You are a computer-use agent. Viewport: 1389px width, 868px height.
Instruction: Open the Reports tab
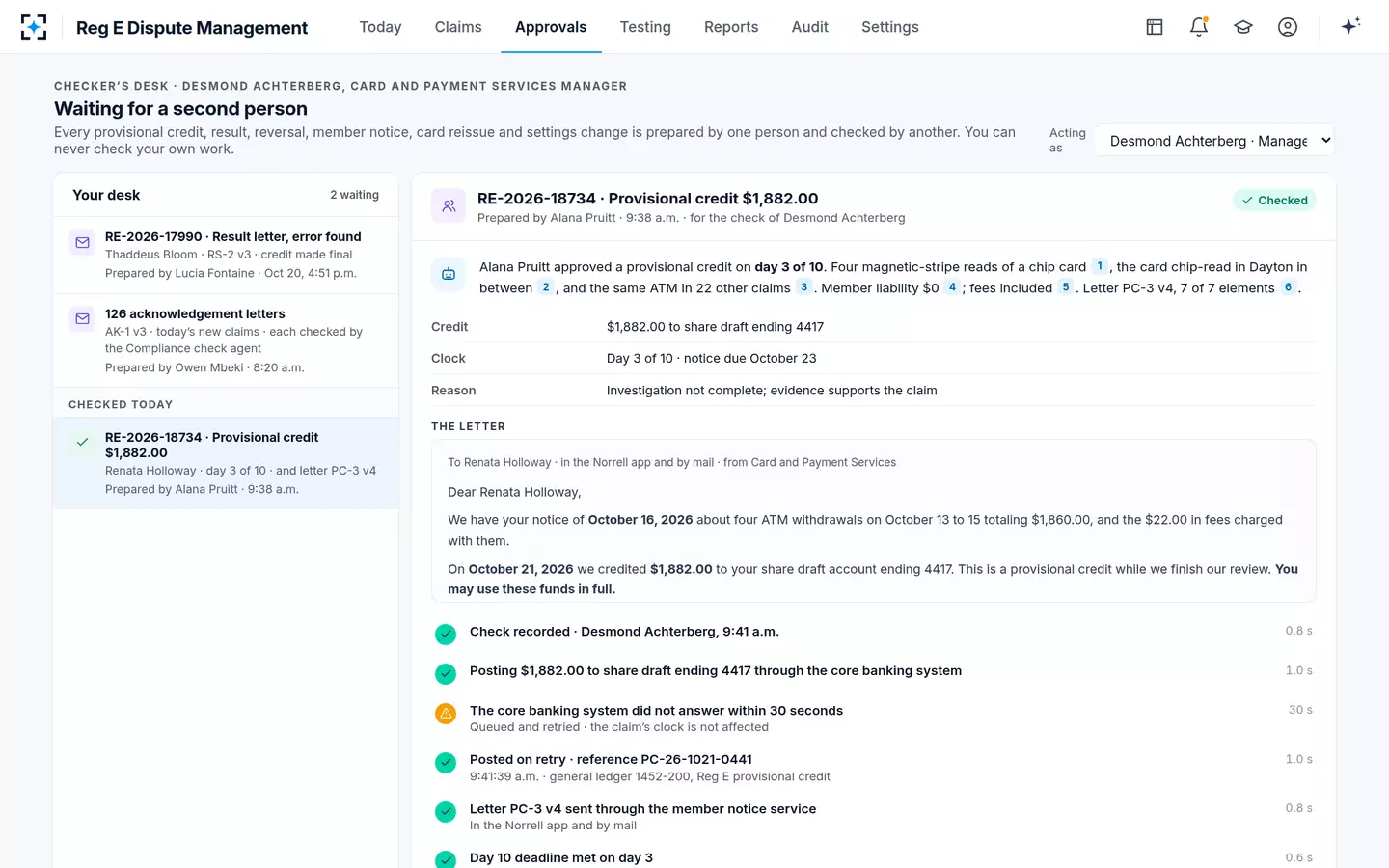pyautogui.click(x=731, y=27)
